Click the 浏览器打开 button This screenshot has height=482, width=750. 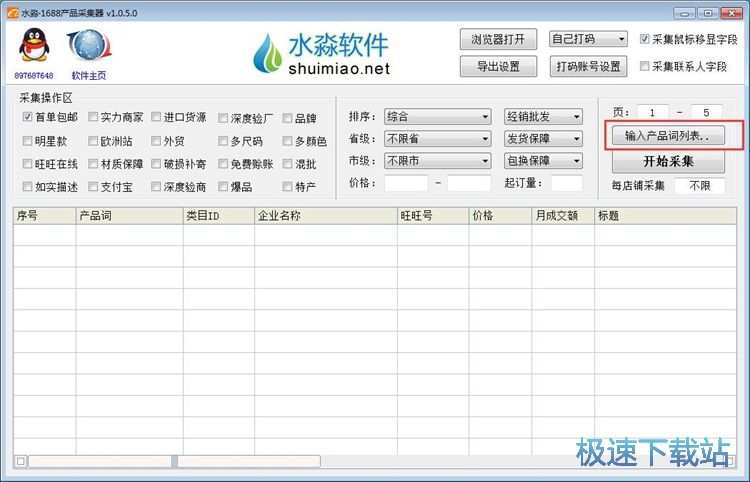click(x=498, y=39)
